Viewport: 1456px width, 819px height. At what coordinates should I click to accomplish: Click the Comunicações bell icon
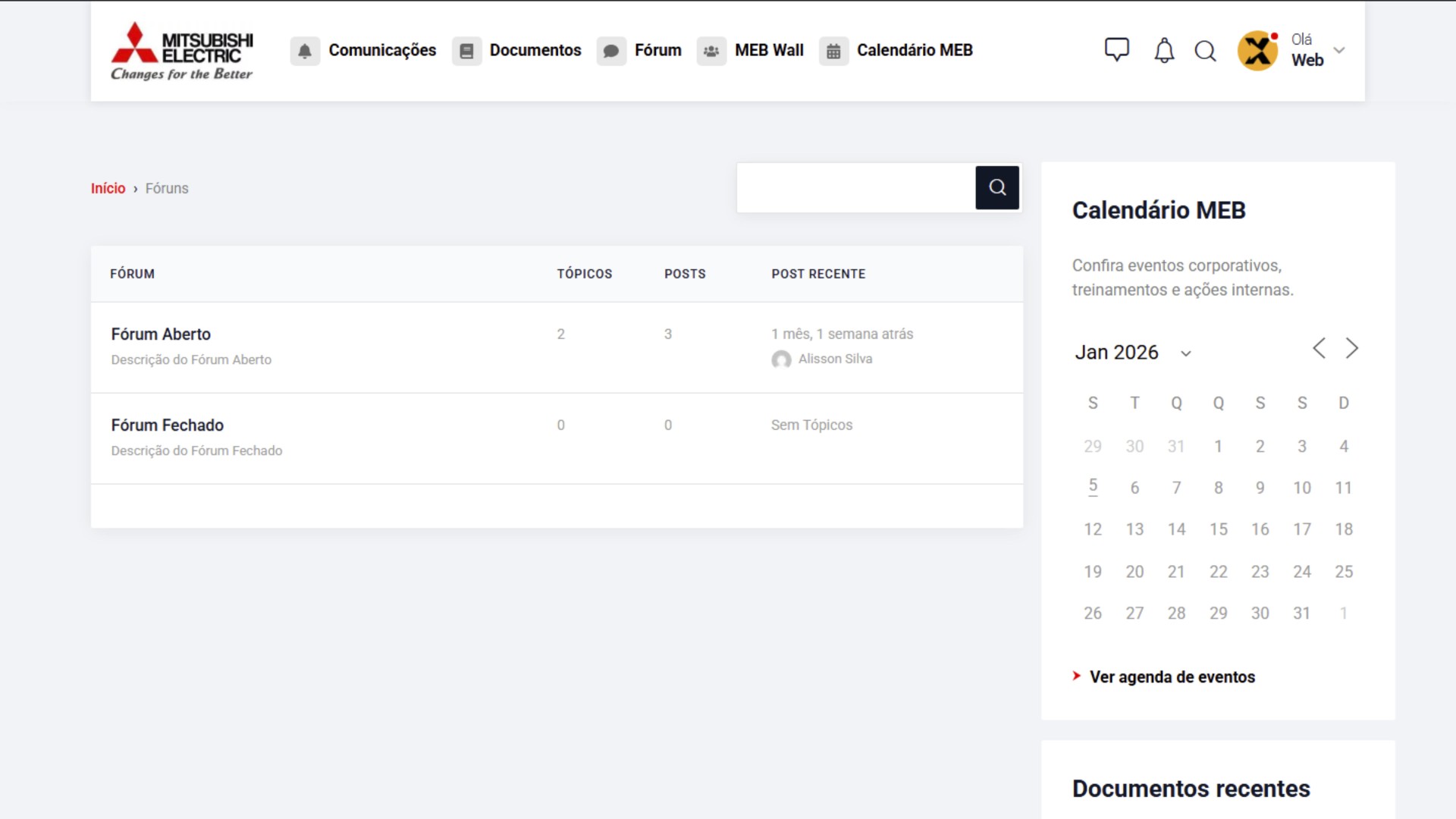[x=305, y=51]
